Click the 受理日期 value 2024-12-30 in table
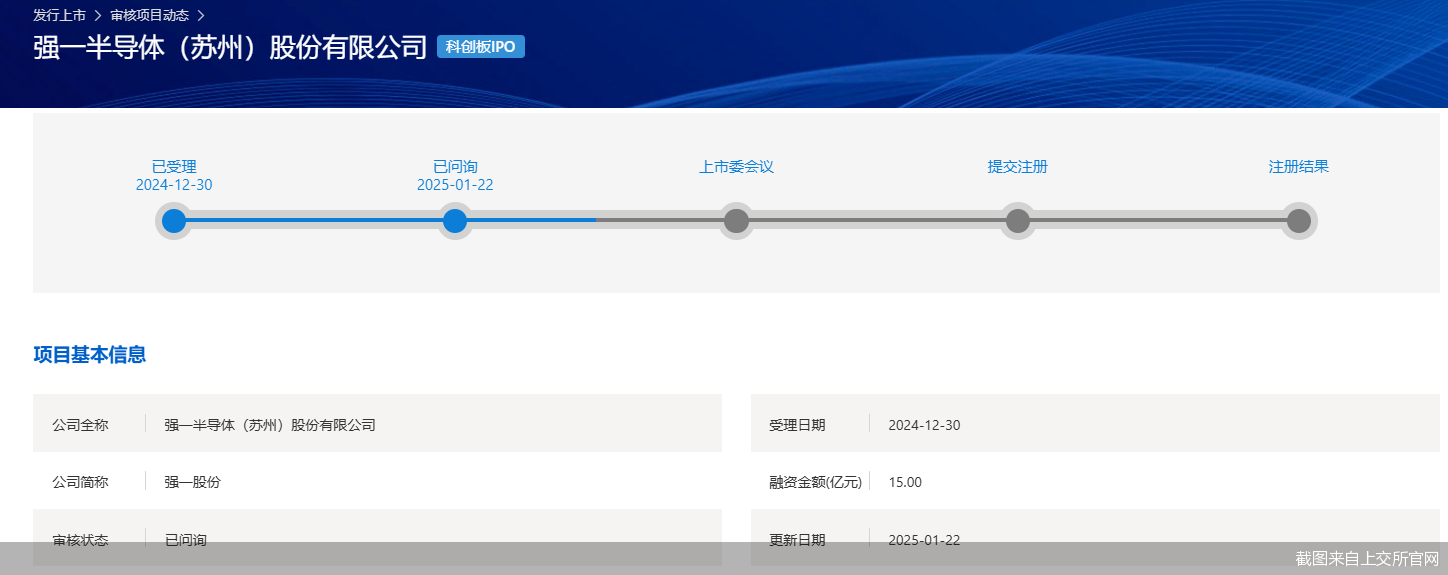This screenshot has width=1448, height=575. [924, 425]
